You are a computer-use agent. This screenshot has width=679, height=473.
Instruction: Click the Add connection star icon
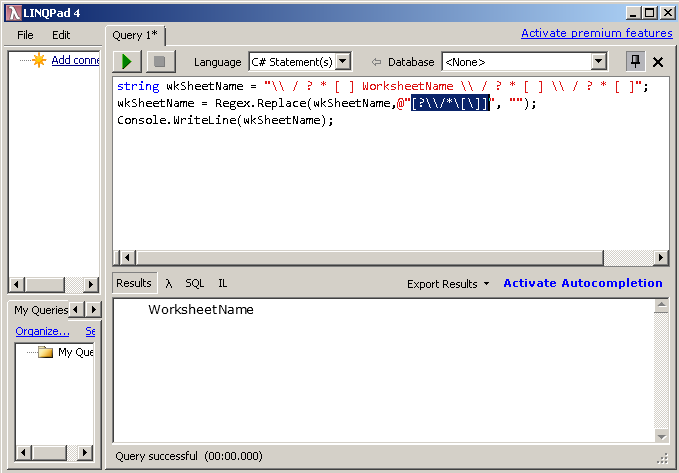[39, 60]
